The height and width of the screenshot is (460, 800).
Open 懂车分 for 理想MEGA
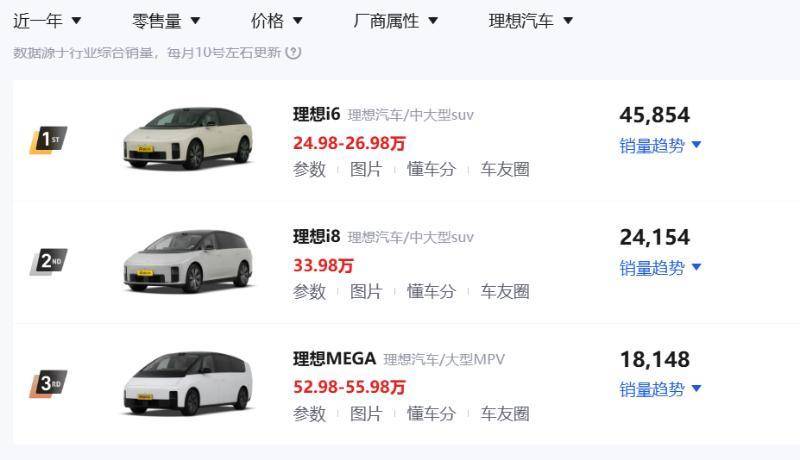431,413
